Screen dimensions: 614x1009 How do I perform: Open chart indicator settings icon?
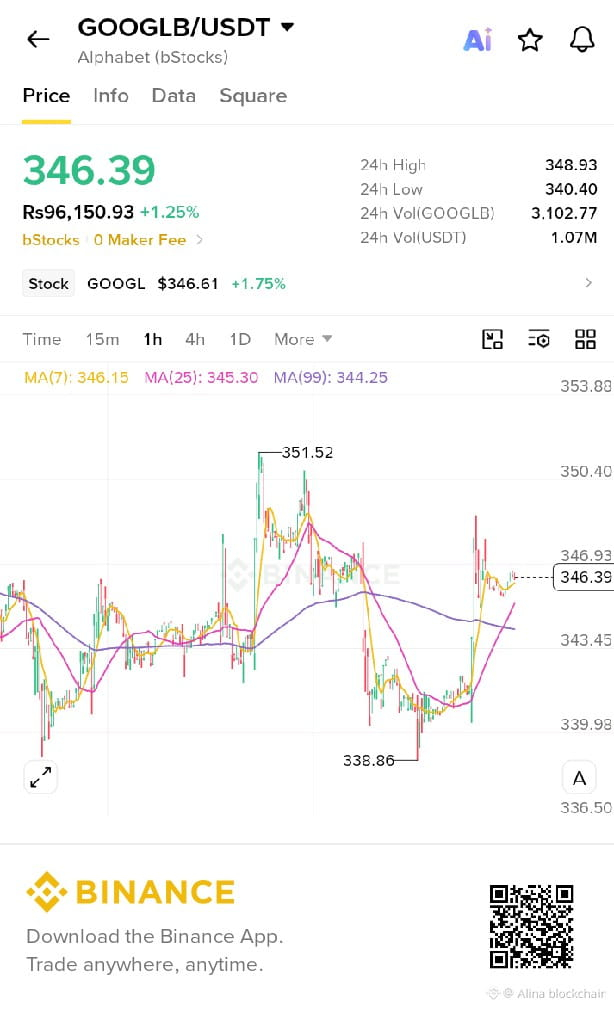[539, 339]
